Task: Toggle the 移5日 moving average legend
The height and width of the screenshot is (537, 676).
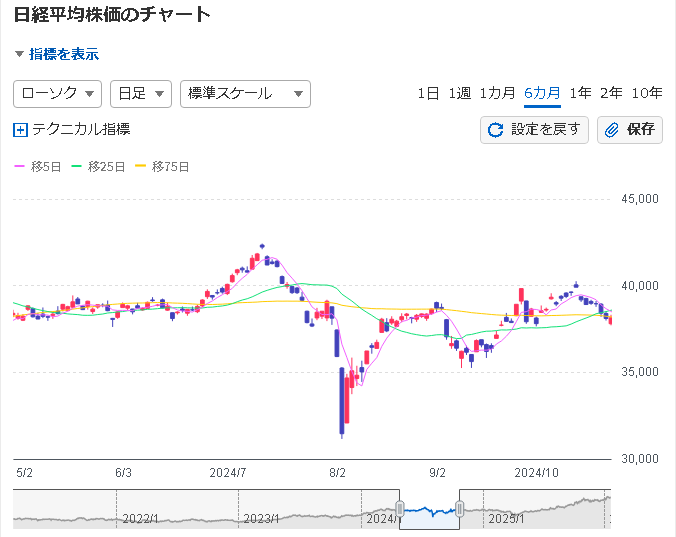Action: [41, 166]
